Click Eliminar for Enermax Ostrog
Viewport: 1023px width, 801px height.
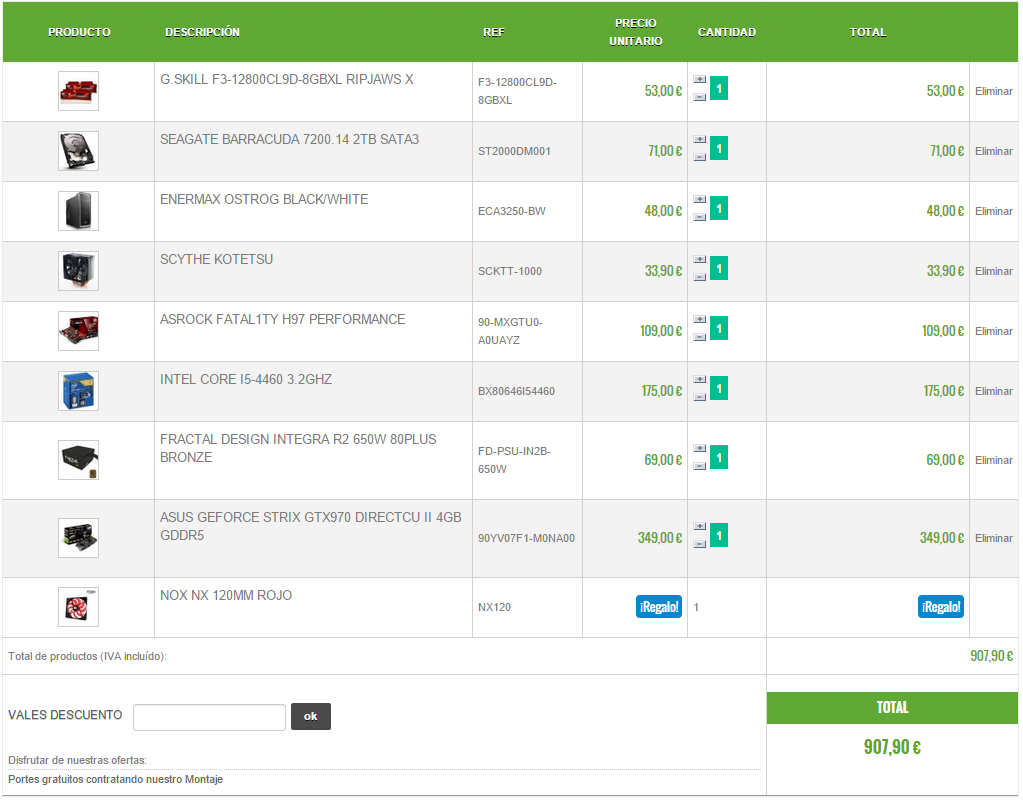994,211
